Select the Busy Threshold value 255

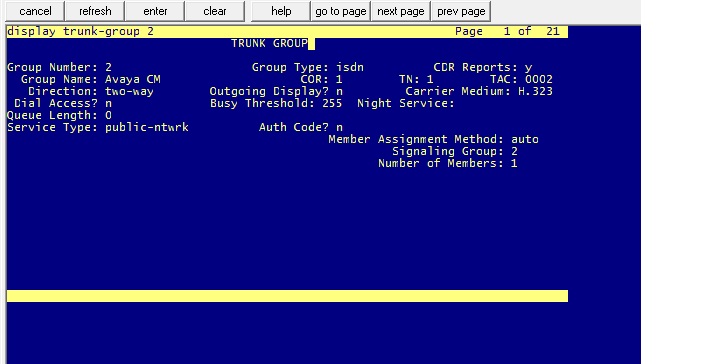332,103
